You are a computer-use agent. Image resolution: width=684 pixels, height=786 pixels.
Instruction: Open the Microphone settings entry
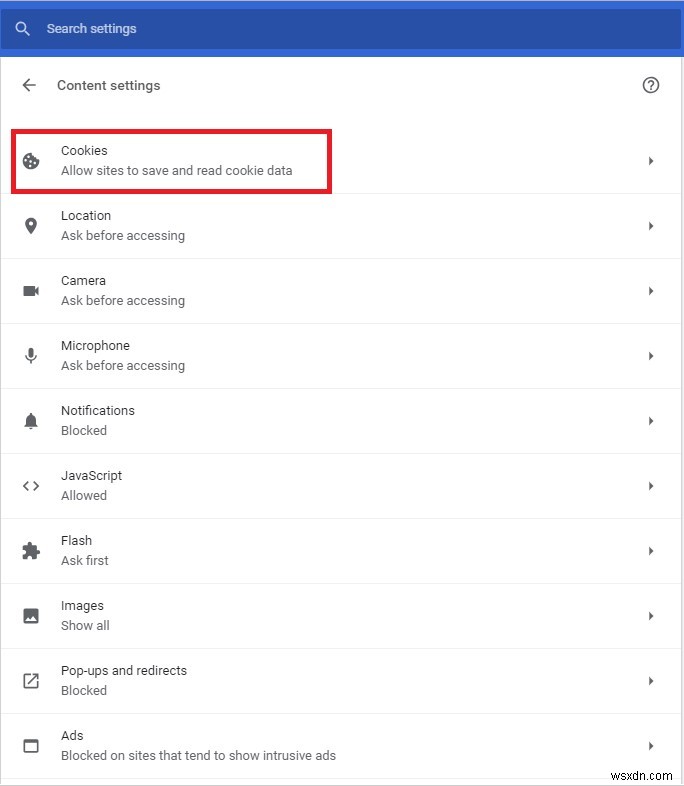click(x=341, y=356)
